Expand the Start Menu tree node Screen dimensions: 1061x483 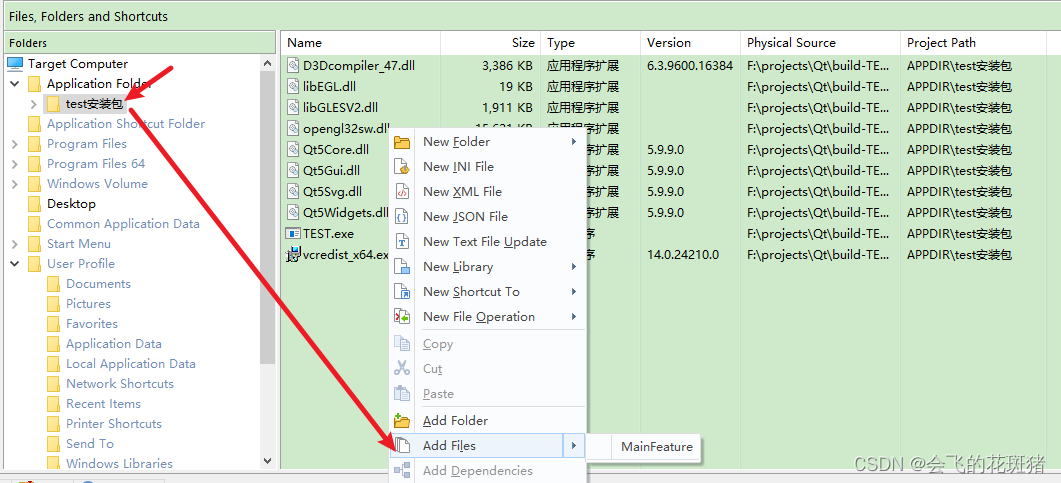tap(15, 244)
